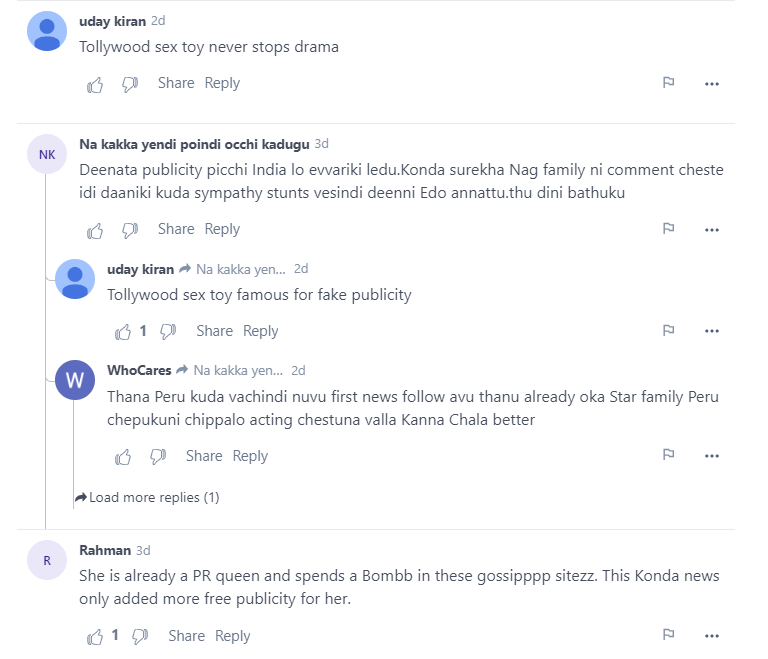Screen dimensions: 768x659
Task: Reply to Rahman's comment
Action: pyautogui.click(x=233, y=636)
